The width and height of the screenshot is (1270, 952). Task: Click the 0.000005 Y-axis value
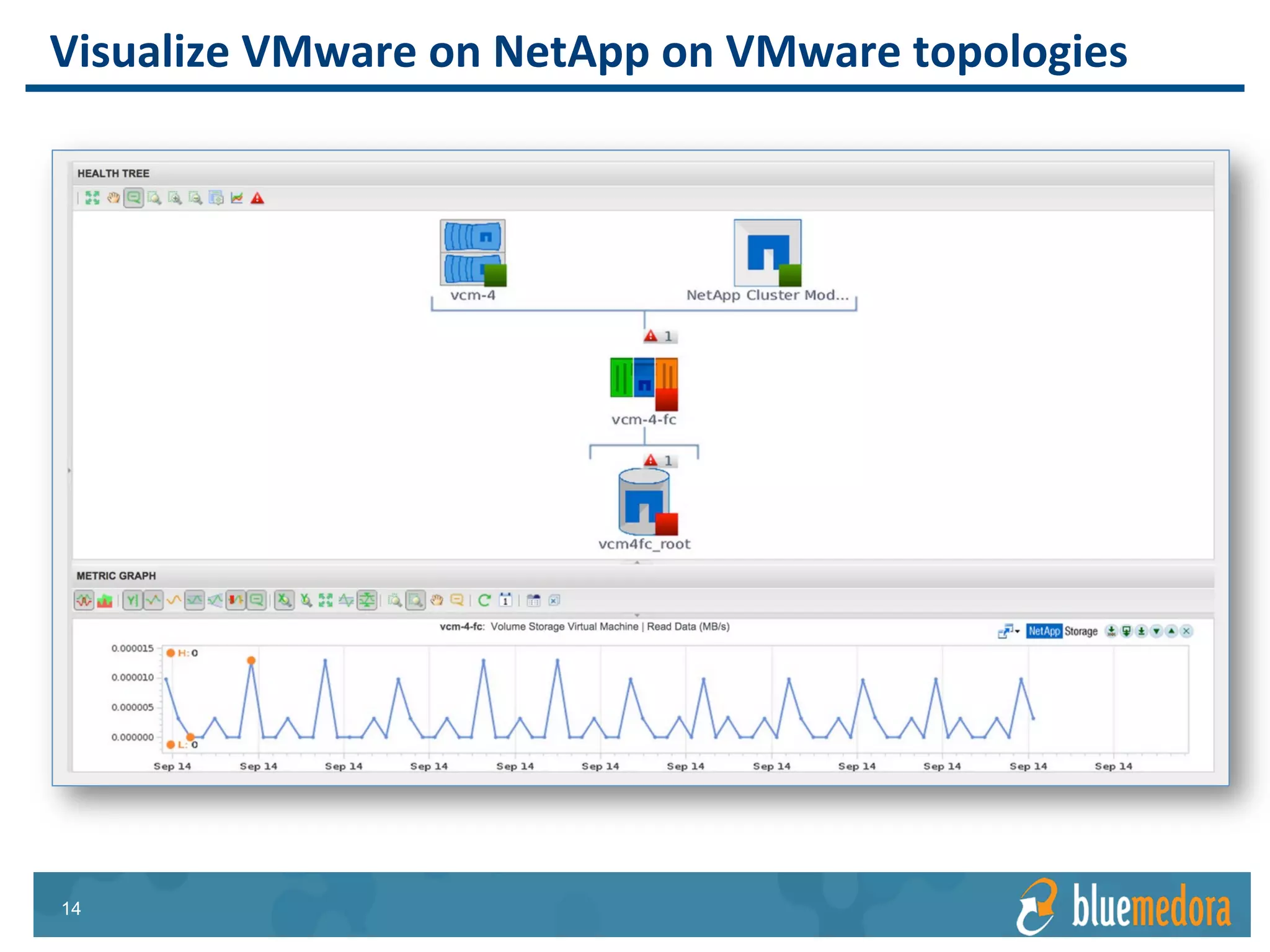coord(133,707)
